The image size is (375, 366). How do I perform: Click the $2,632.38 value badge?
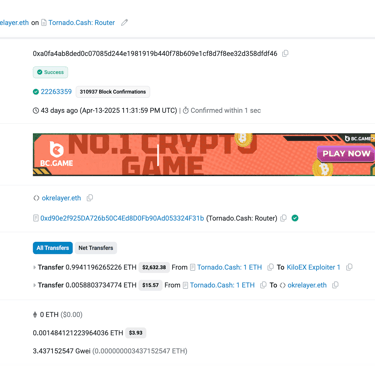[154, 267]
